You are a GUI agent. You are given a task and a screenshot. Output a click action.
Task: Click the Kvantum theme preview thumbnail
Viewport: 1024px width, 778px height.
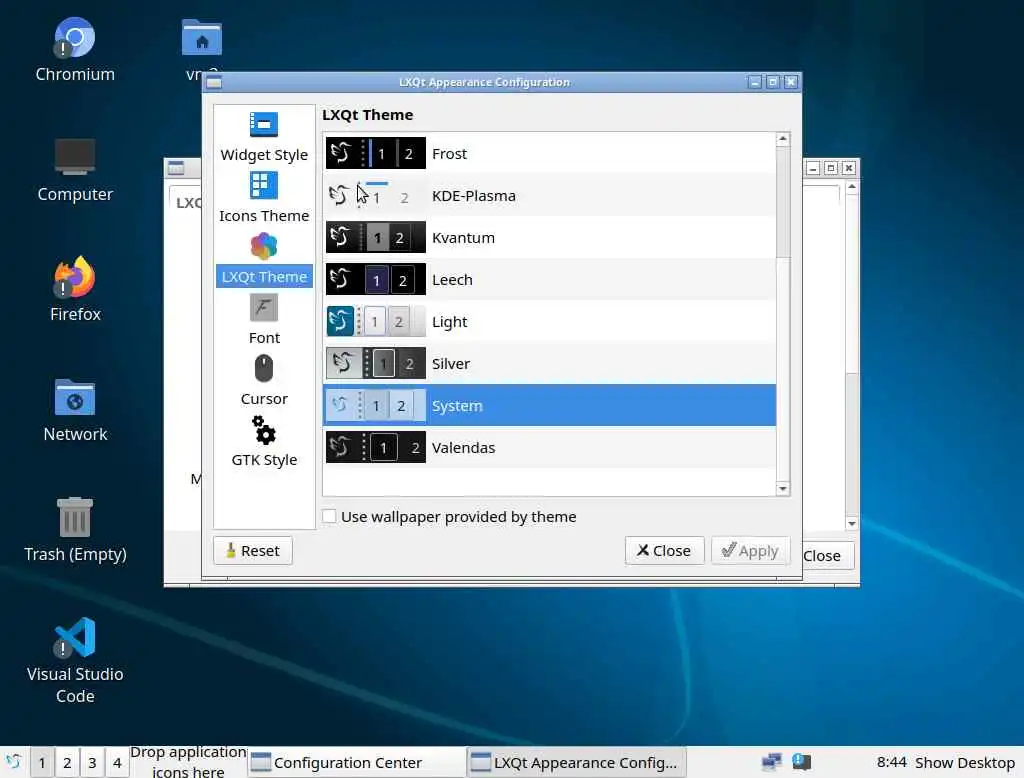point(376,237)
